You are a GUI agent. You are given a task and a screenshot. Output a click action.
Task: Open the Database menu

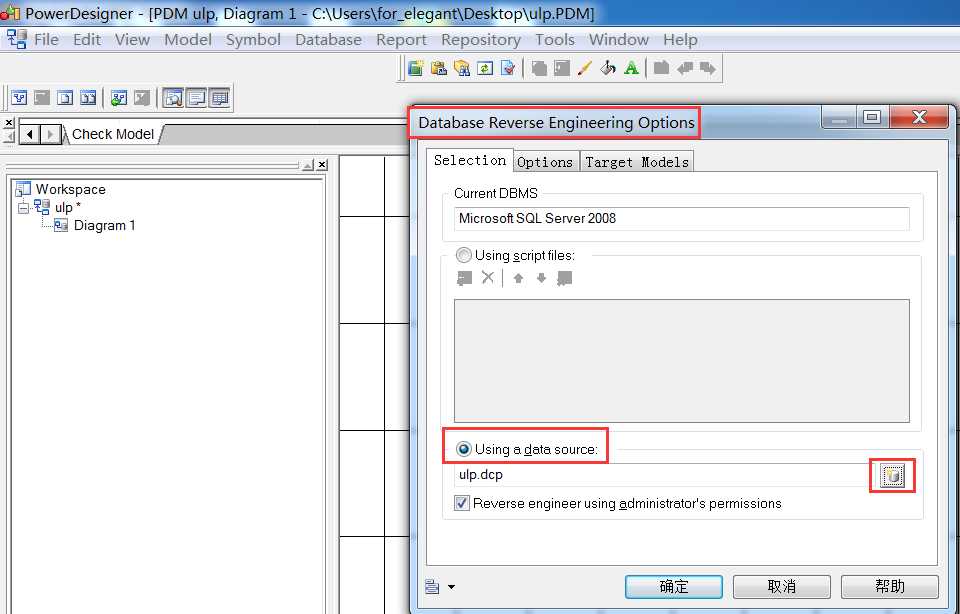(x=328, y=40)
